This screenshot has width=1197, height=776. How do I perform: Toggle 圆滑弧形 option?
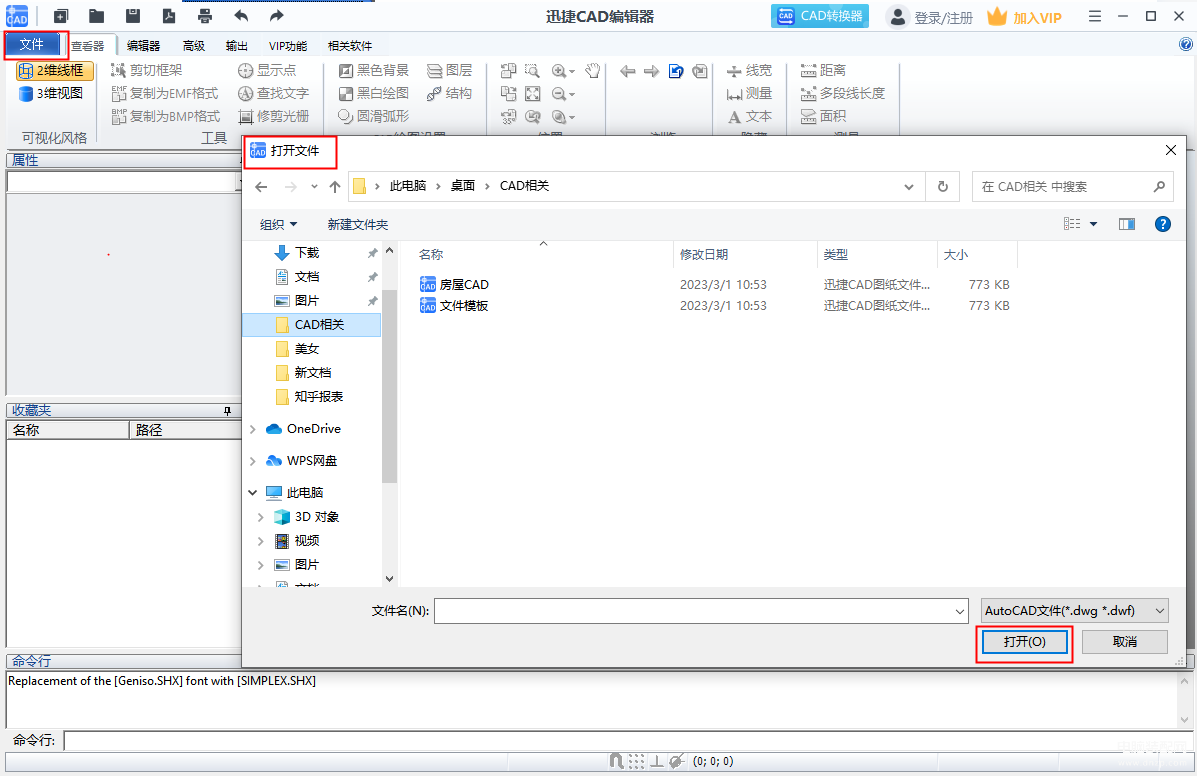click(x=373, y=116)
